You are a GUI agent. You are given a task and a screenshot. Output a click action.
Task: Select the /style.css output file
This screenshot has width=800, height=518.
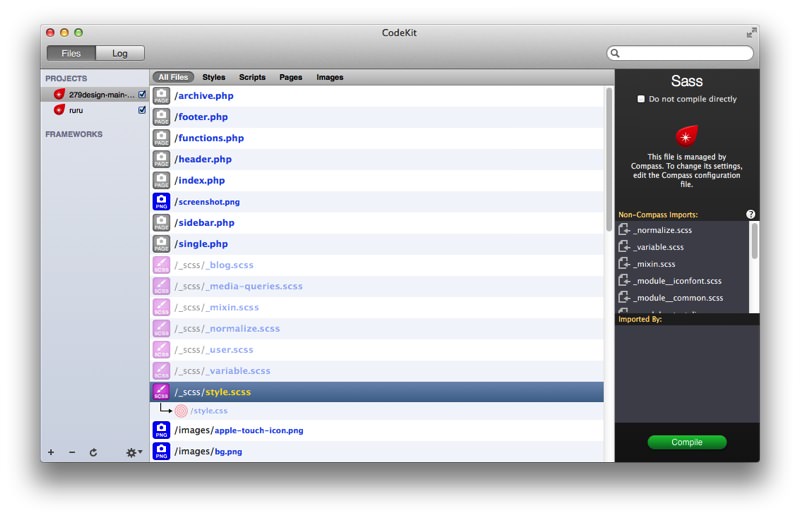[209, 411]
